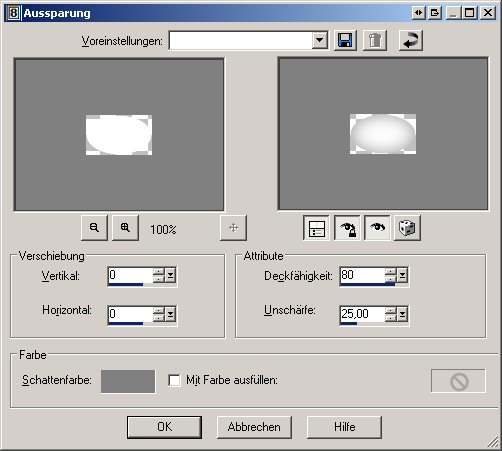Expand the Deckfähigkeit slider dropdown arrow

(402, 275)
